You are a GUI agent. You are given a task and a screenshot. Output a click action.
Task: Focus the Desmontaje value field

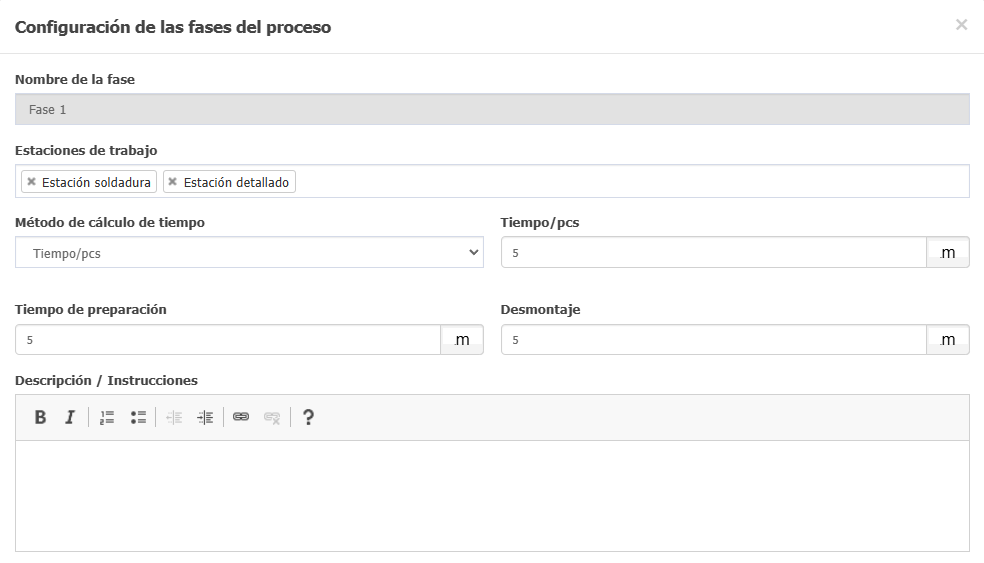coord(714,340)
